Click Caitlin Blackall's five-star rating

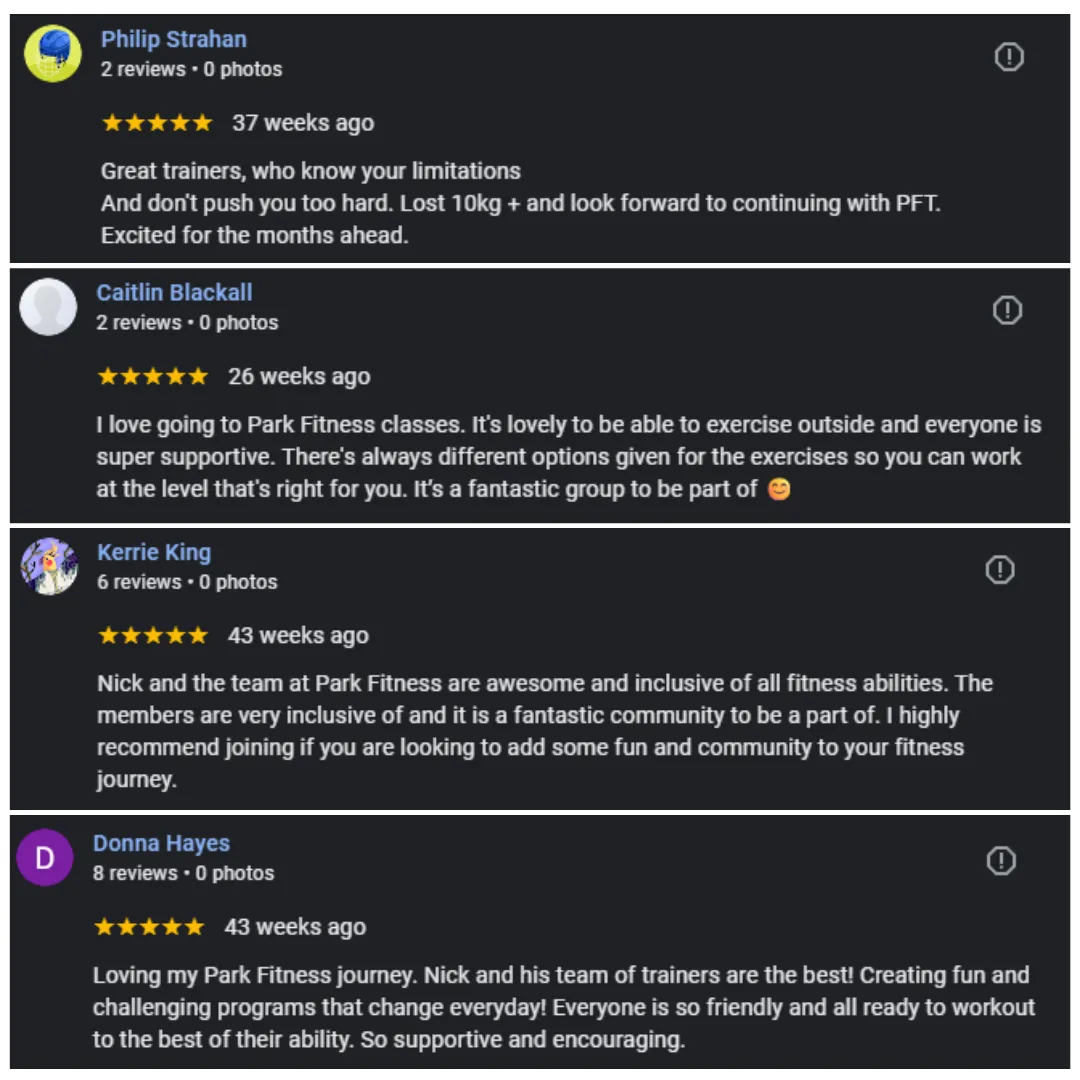coord(153,377)
